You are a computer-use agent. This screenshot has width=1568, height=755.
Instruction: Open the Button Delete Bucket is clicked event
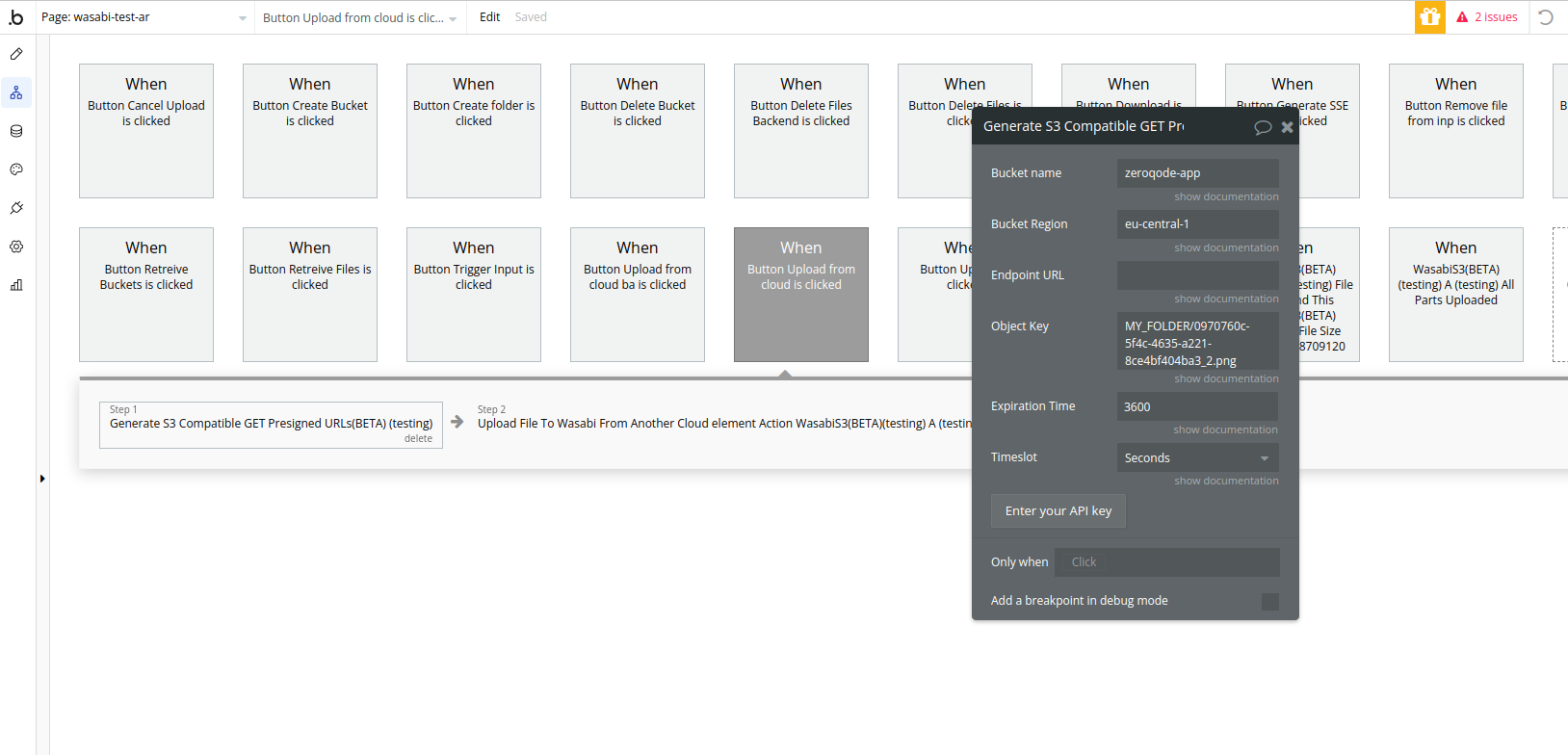638,131
